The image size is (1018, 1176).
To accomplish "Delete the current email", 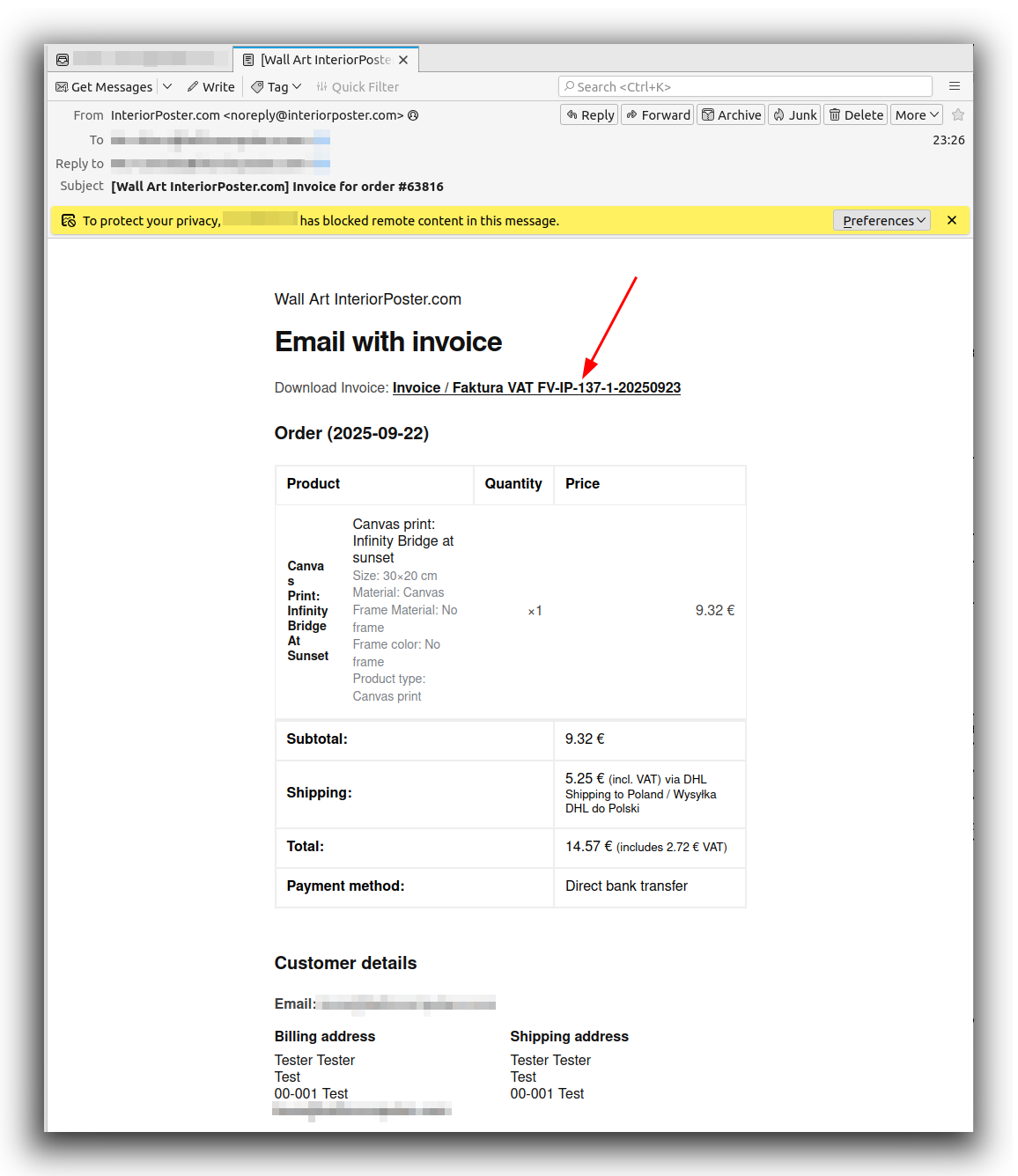I will coord(855,115).
